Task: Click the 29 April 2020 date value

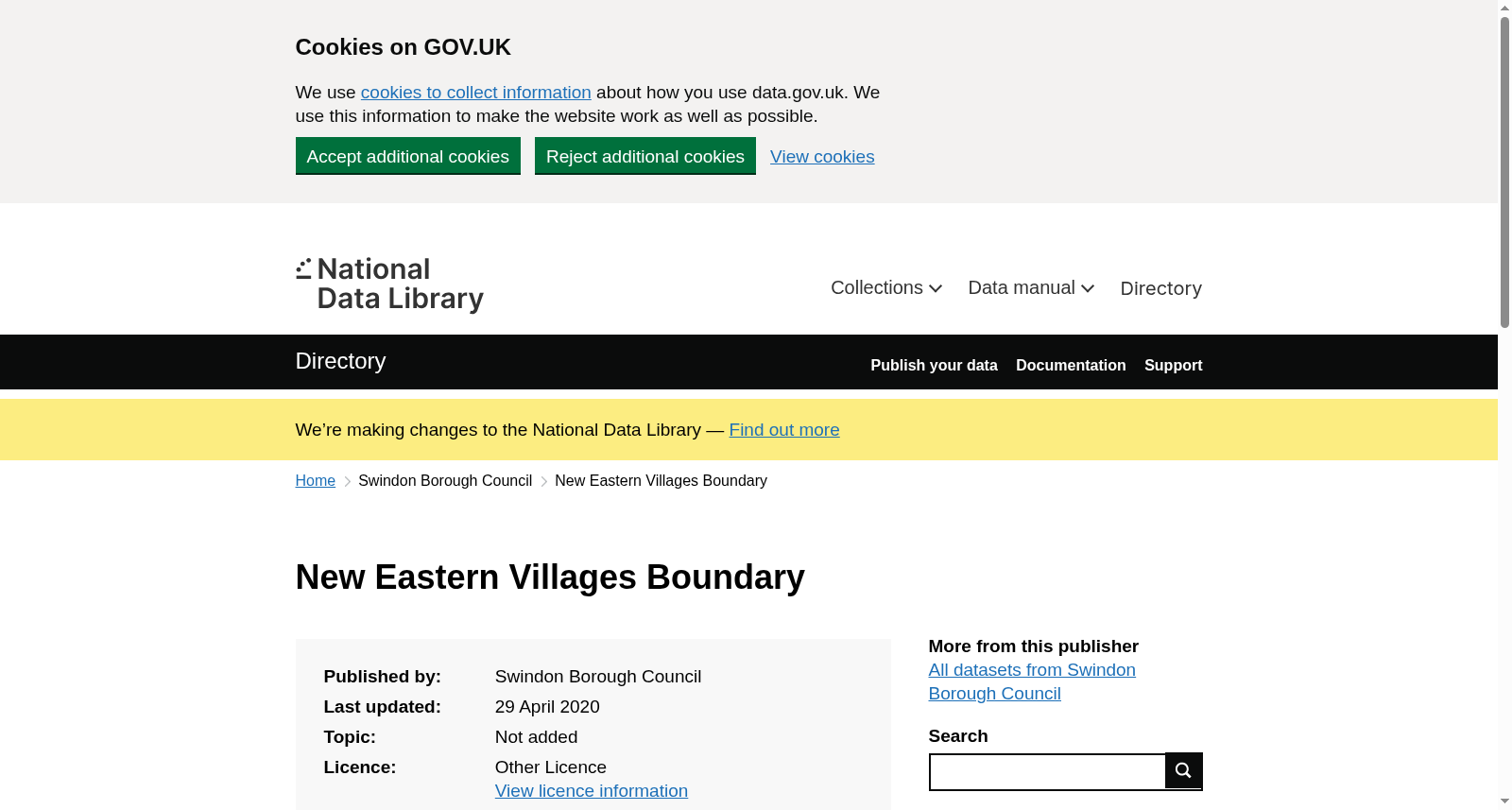Action: point(547,707)
